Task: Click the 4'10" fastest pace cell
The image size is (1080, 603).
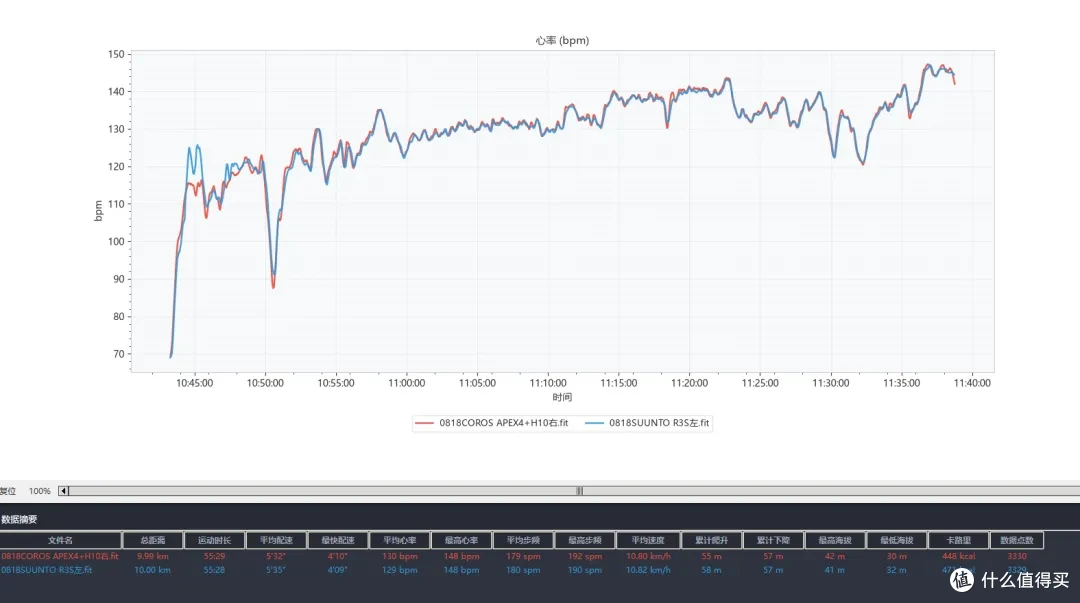Action: (x=338, y=556)
